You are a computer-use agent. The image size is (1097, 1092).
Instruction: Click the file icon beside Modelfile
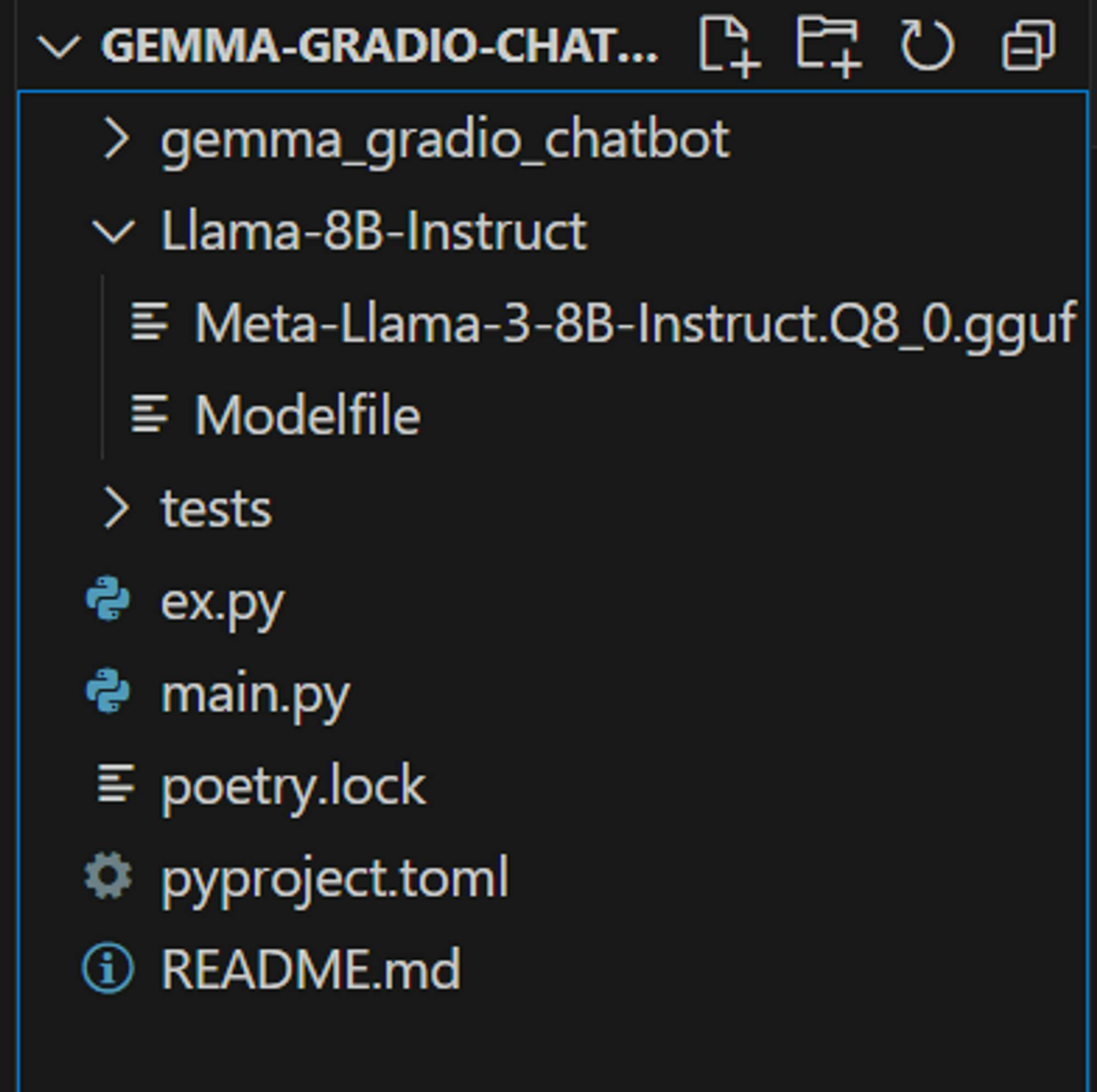[x=149, y=414]
